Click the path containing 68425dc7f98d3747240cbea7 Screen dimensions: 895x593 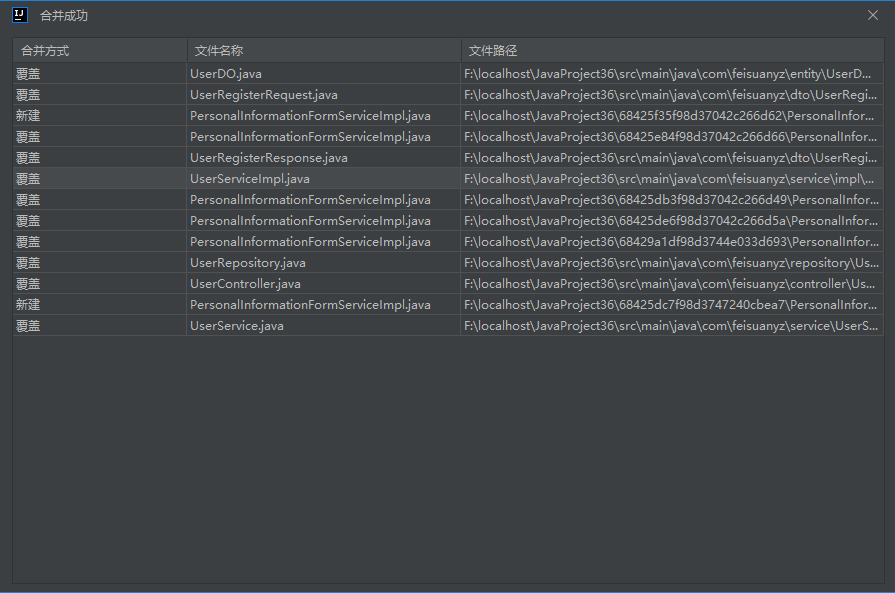click(671, 305)
